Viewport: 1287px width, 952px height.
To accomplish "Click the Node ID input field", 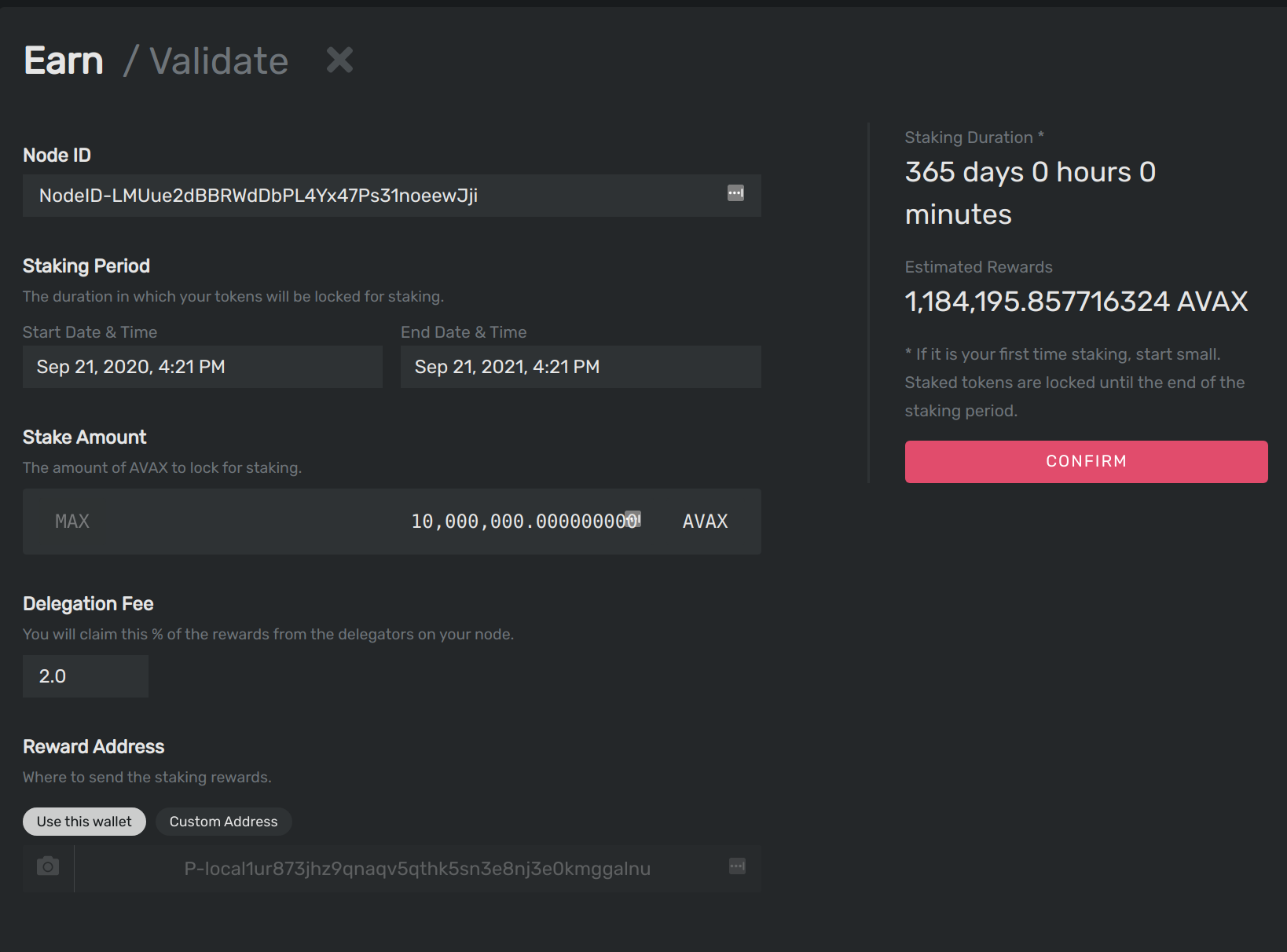I will coord(391,196).
